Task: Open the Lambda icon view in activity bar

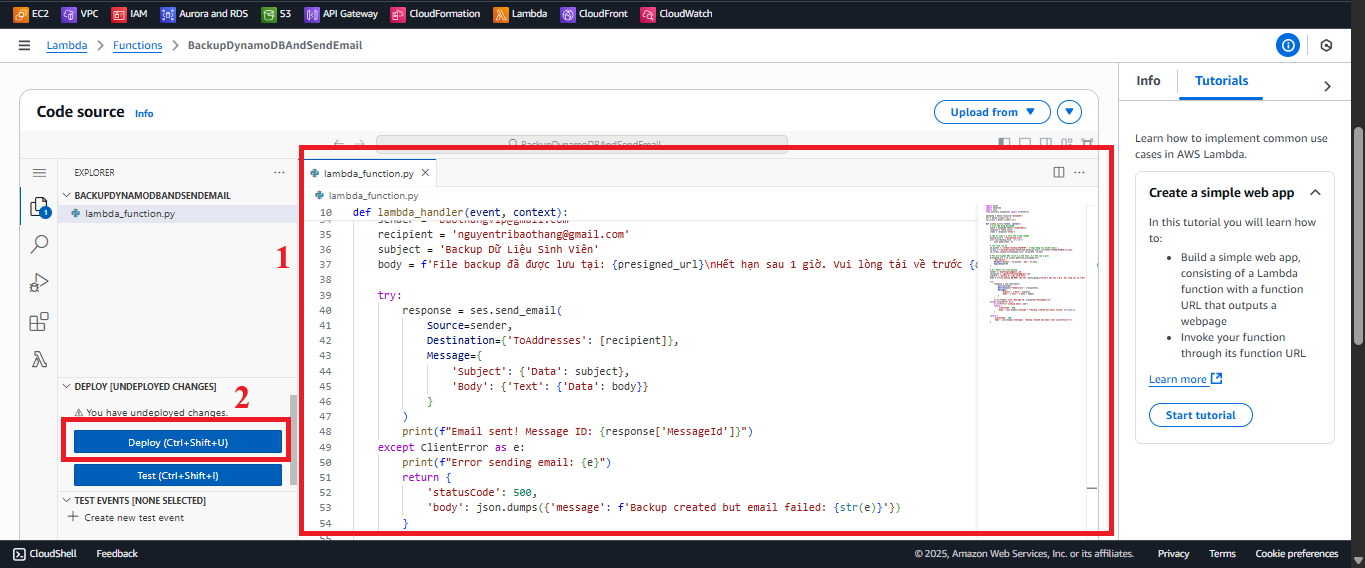Action: (39, 360)
